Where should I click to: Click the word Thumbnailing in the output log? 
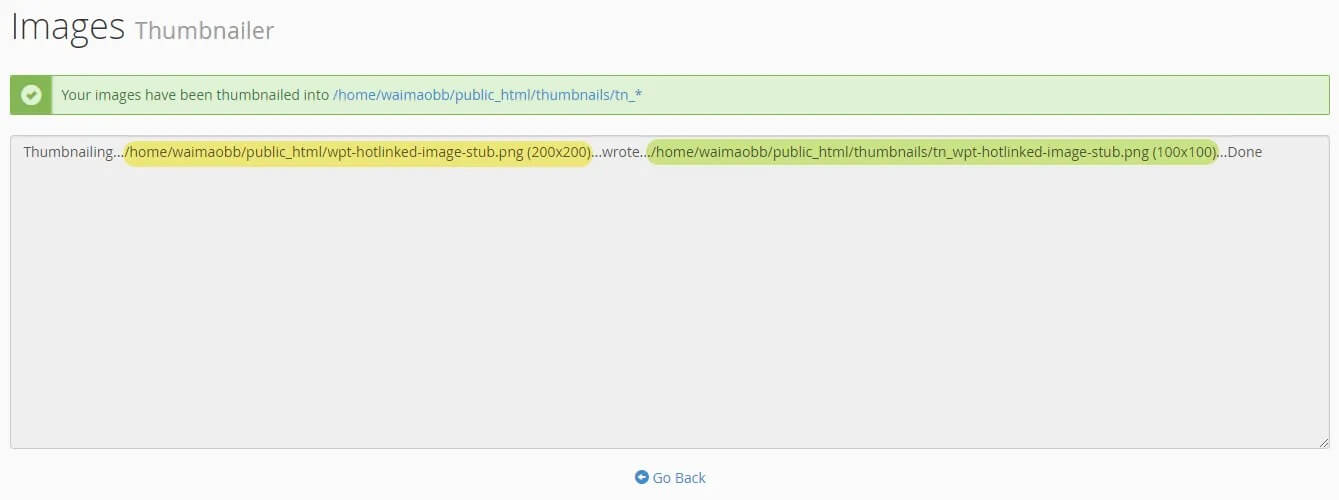click(68, 152)
